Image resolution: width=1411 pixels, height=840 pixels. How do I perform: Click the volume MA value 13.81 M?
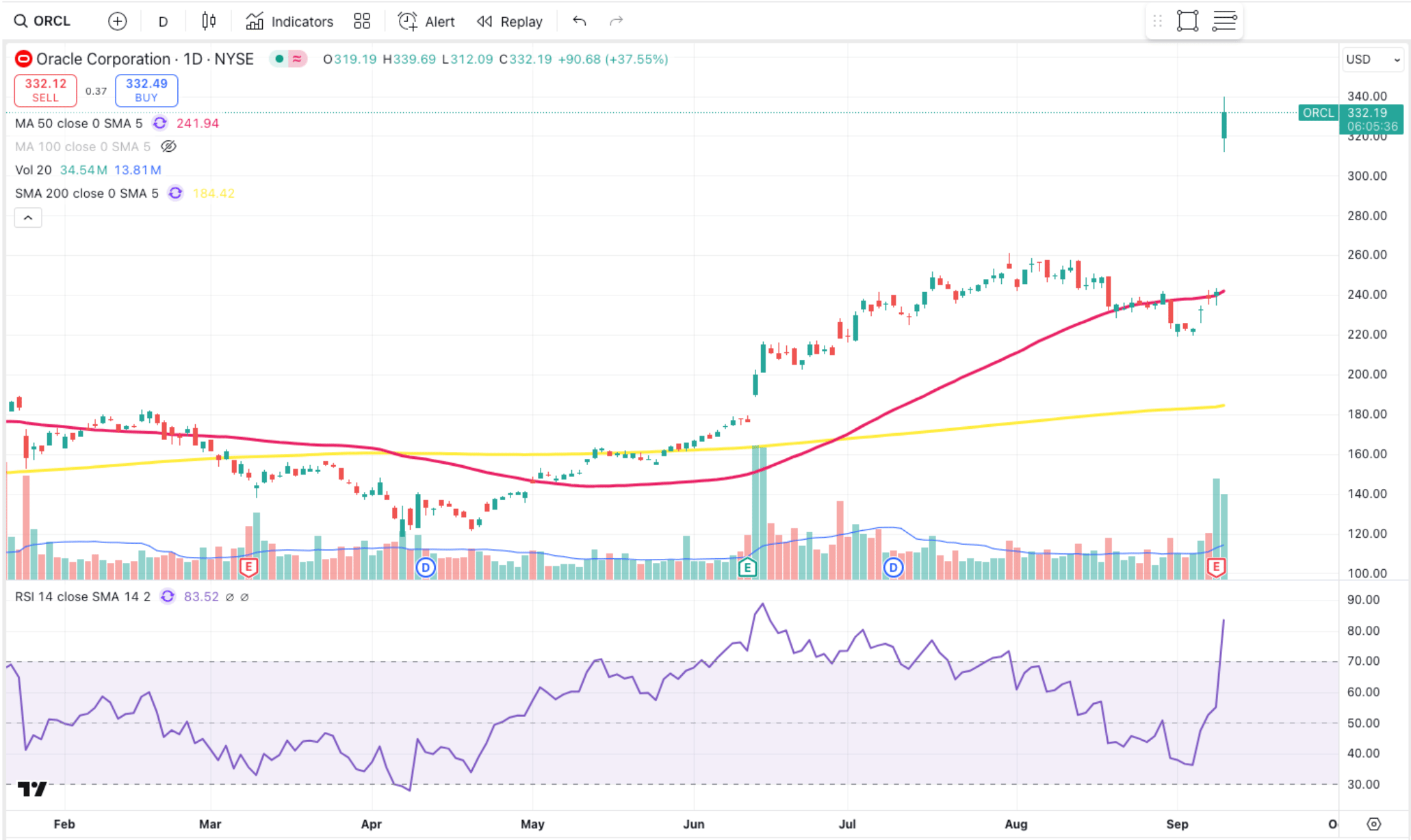tap(138, 170)
